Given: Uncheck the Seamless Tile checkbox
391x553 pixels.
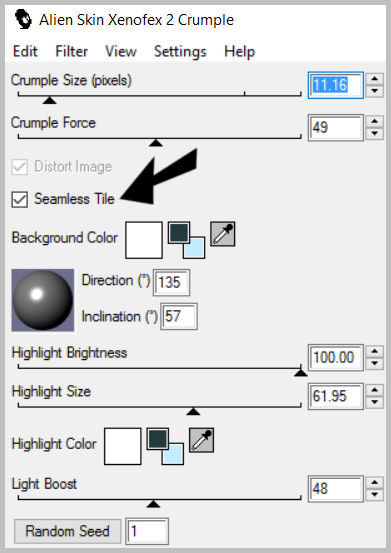Looking at the screenshot, I should pyautogui.click(x=19, y=199).
